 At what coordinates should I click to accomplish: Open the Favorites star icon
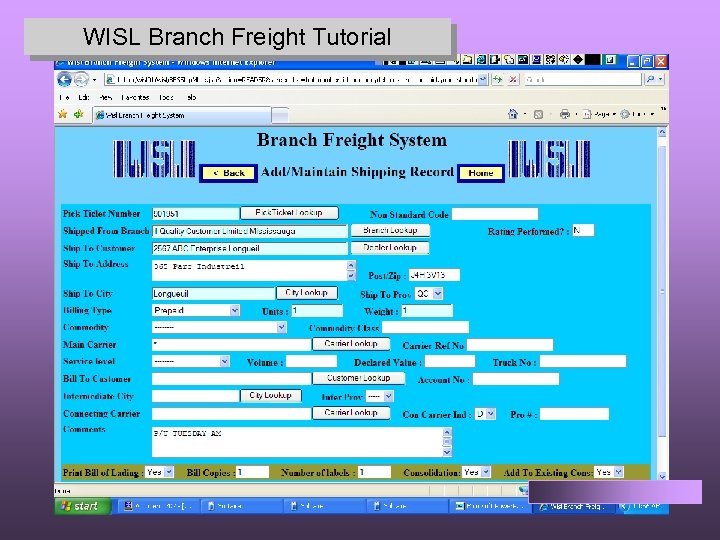[63, 114]
